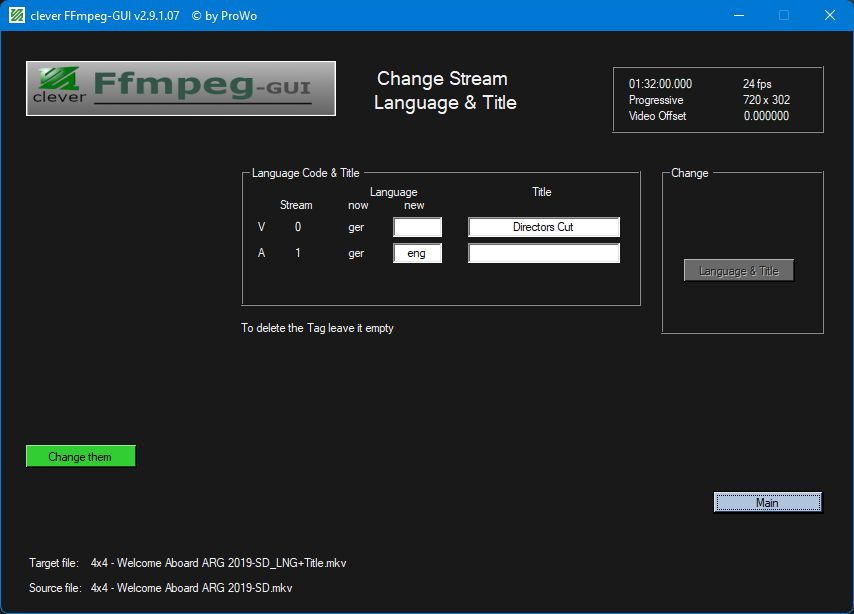Click the 24 fps value
This screenshot has height=614, width=854.
[757, 84]
